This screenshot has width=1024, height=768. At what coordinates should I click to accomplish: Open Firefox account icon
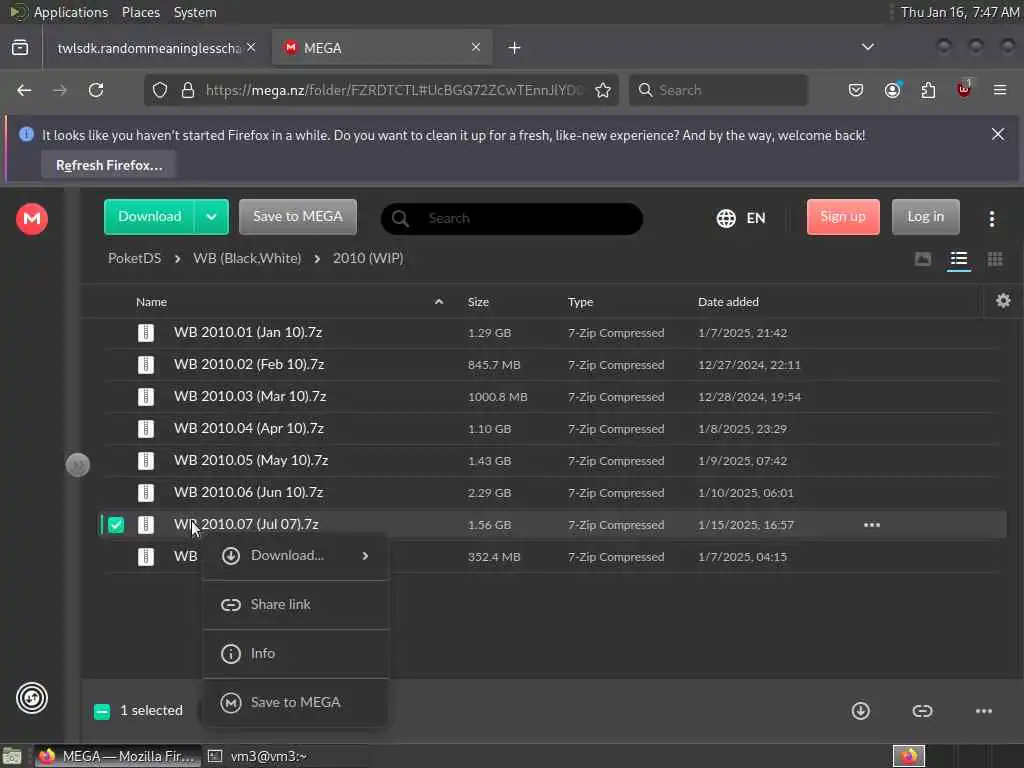pyautogui.click(x=892, y=90)
